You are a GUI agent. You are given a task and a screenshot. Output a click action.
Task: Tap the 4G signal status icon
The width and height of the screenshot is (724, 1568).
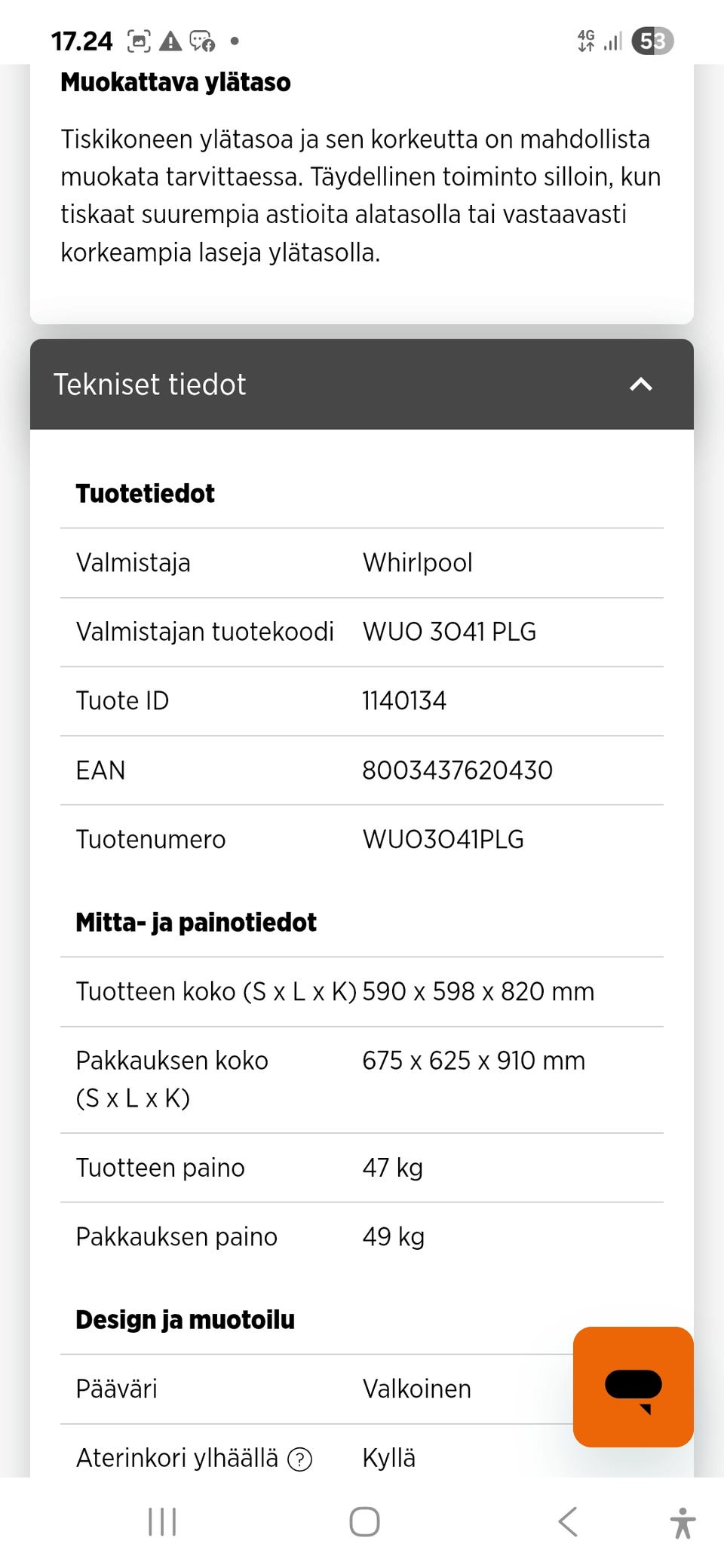[586, 41]
